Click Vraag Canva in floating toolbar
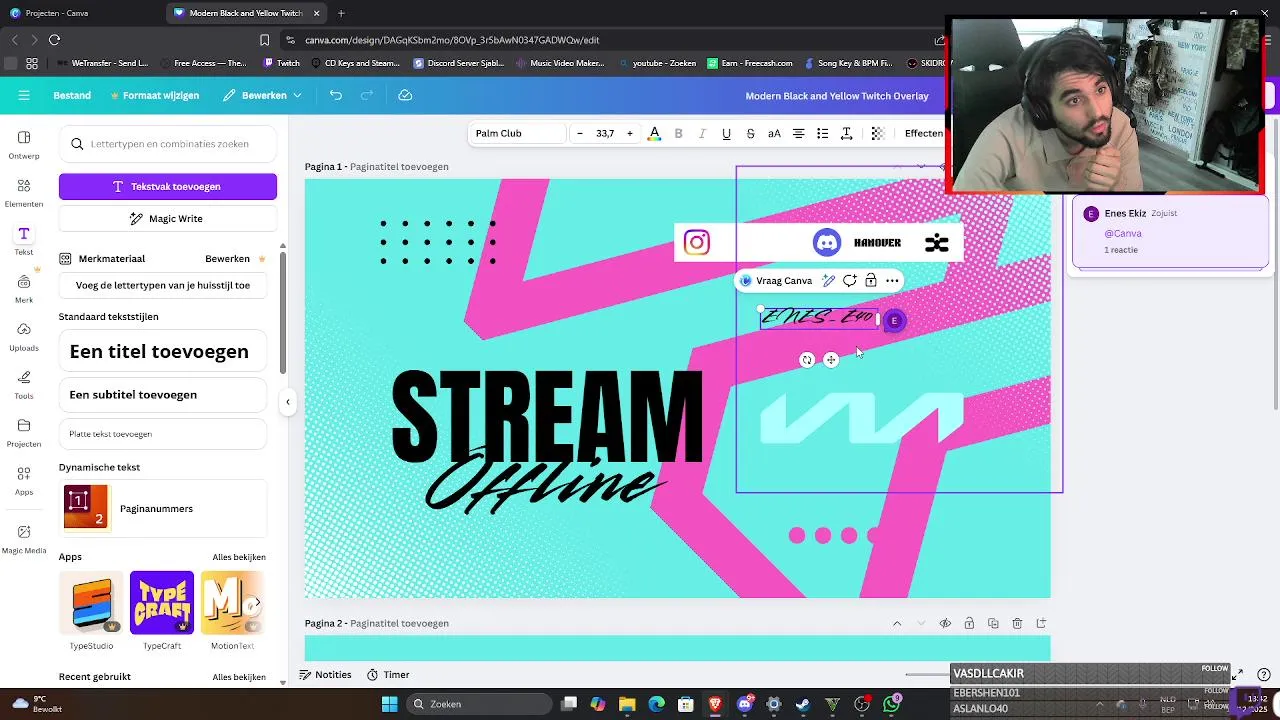Viewport: 1280px width, 720px height. (x=776, y=281)
